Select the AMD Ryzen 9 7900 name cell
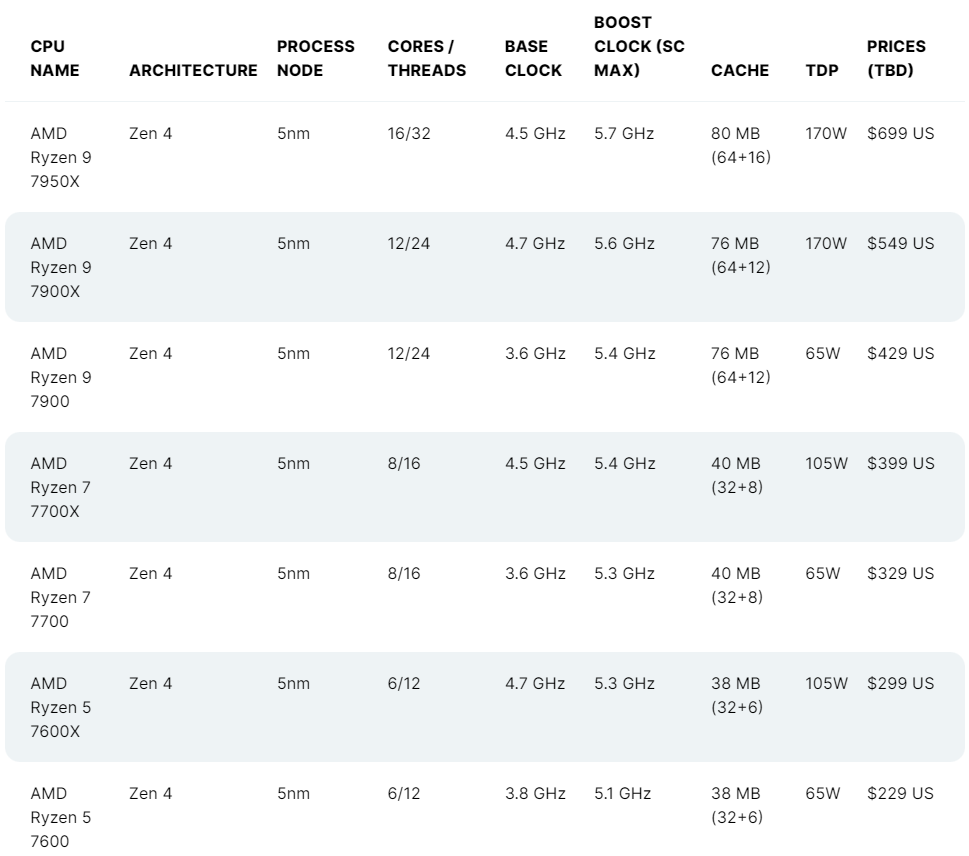The image size is (969, 856). pyautogui.click(x=61, y=377)
